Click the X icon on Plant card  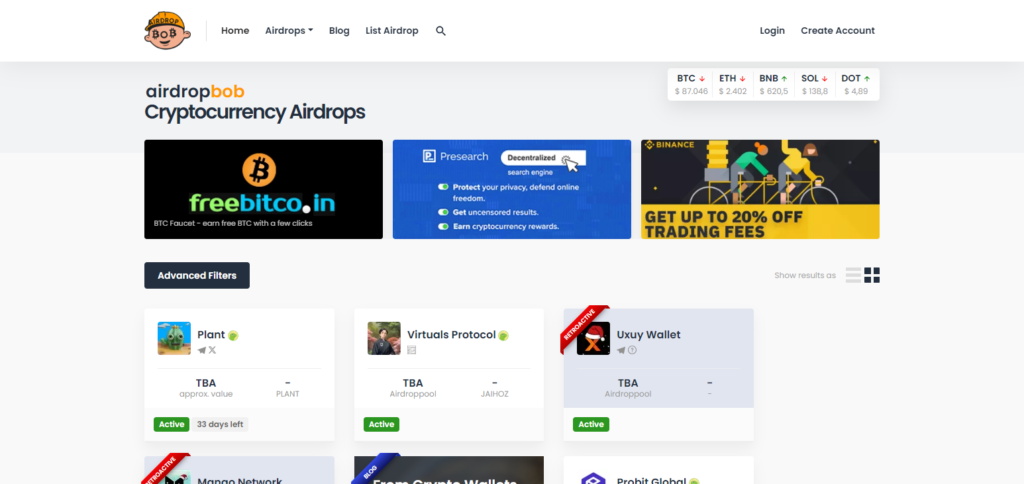coord(212,350)
